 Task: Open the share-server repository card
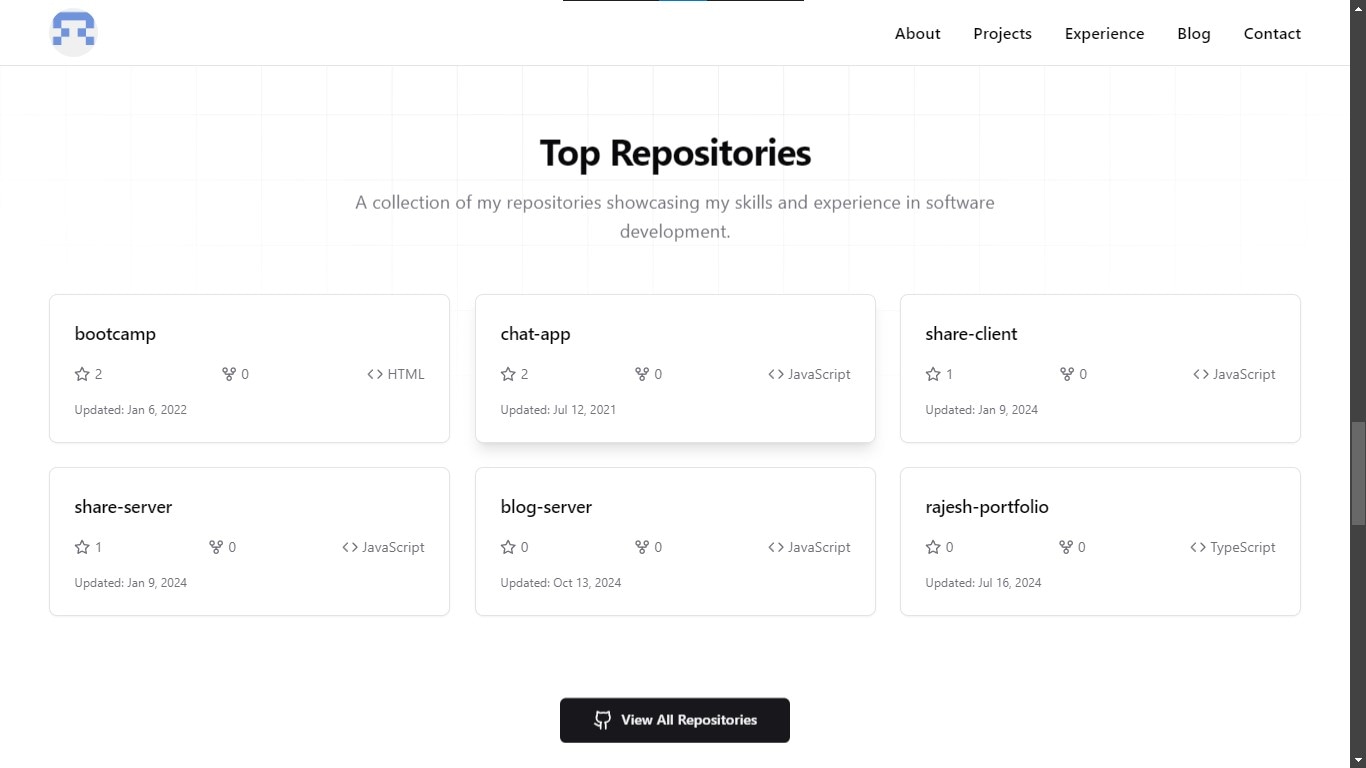point(249,541)
